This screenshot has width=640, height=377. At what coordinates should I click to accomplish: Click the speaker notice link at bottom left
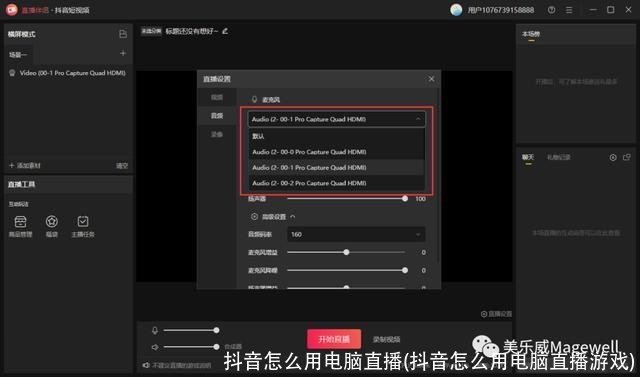click(x=177, y=365)
